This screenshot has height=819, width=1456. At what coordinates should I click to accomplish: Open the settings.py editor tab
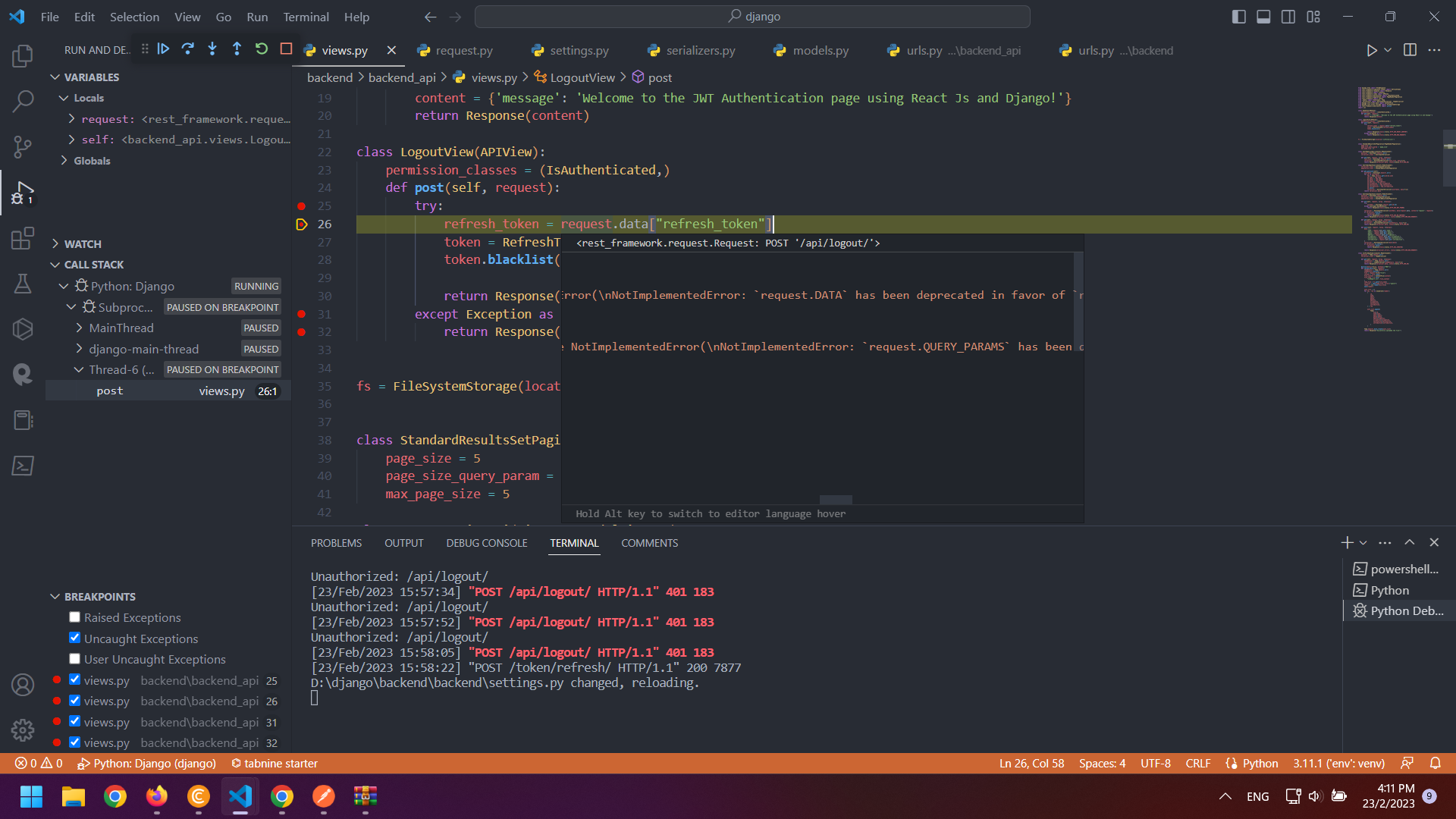579,50
